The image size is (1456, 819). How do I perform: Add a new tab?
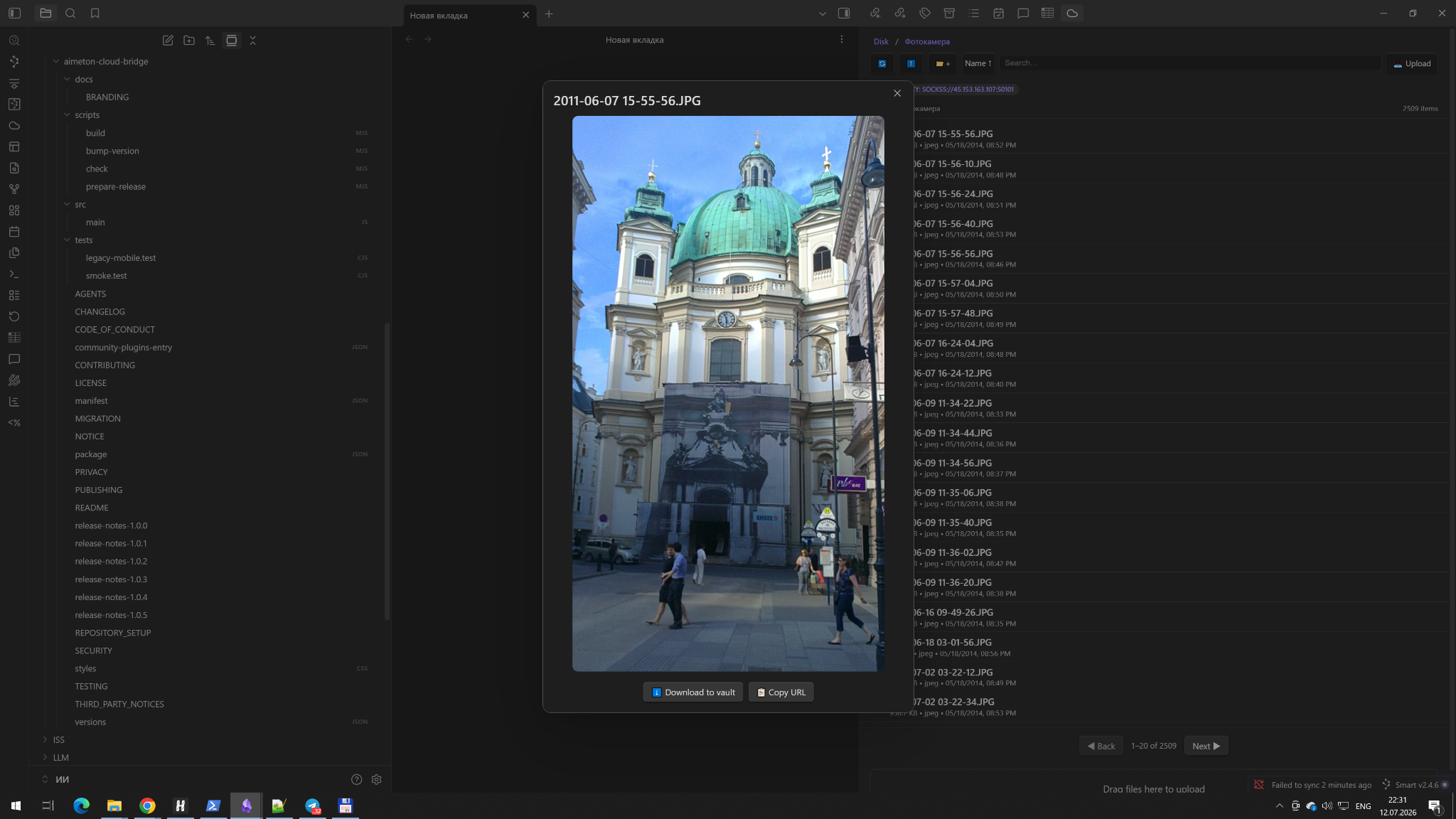[549, 14]
